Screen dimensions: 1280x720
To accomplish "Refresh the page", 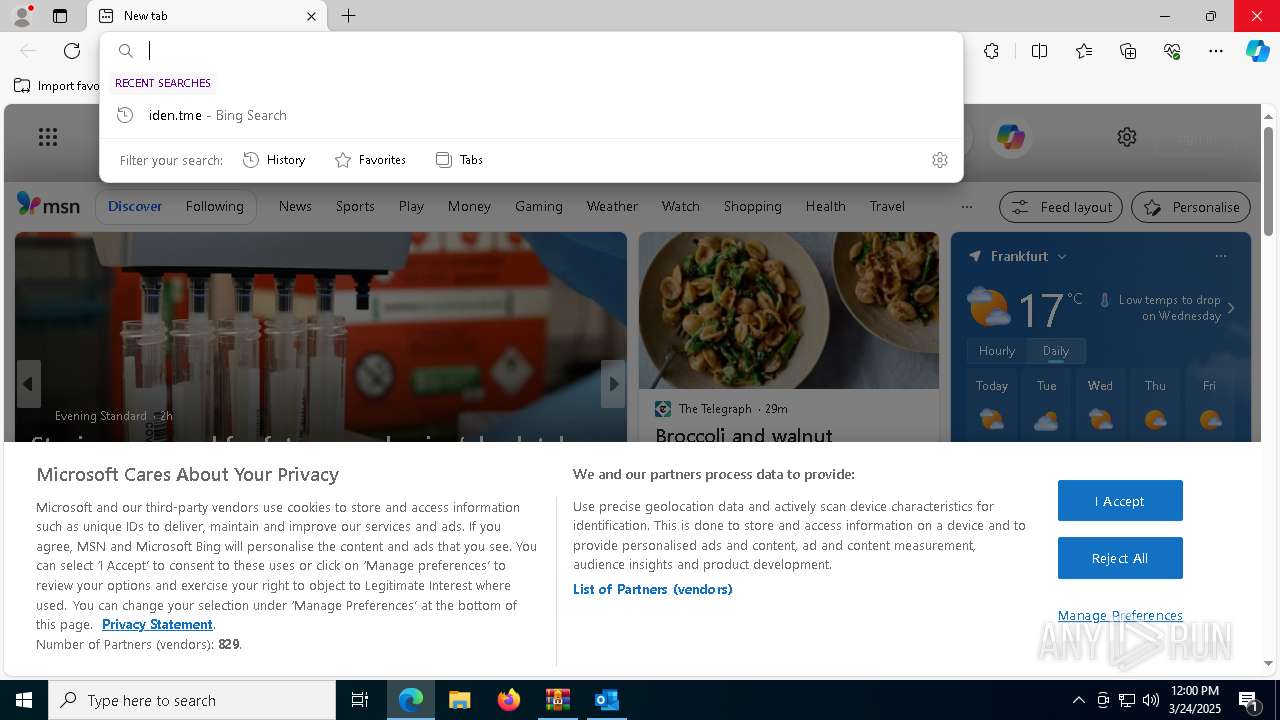I will 72,51.
